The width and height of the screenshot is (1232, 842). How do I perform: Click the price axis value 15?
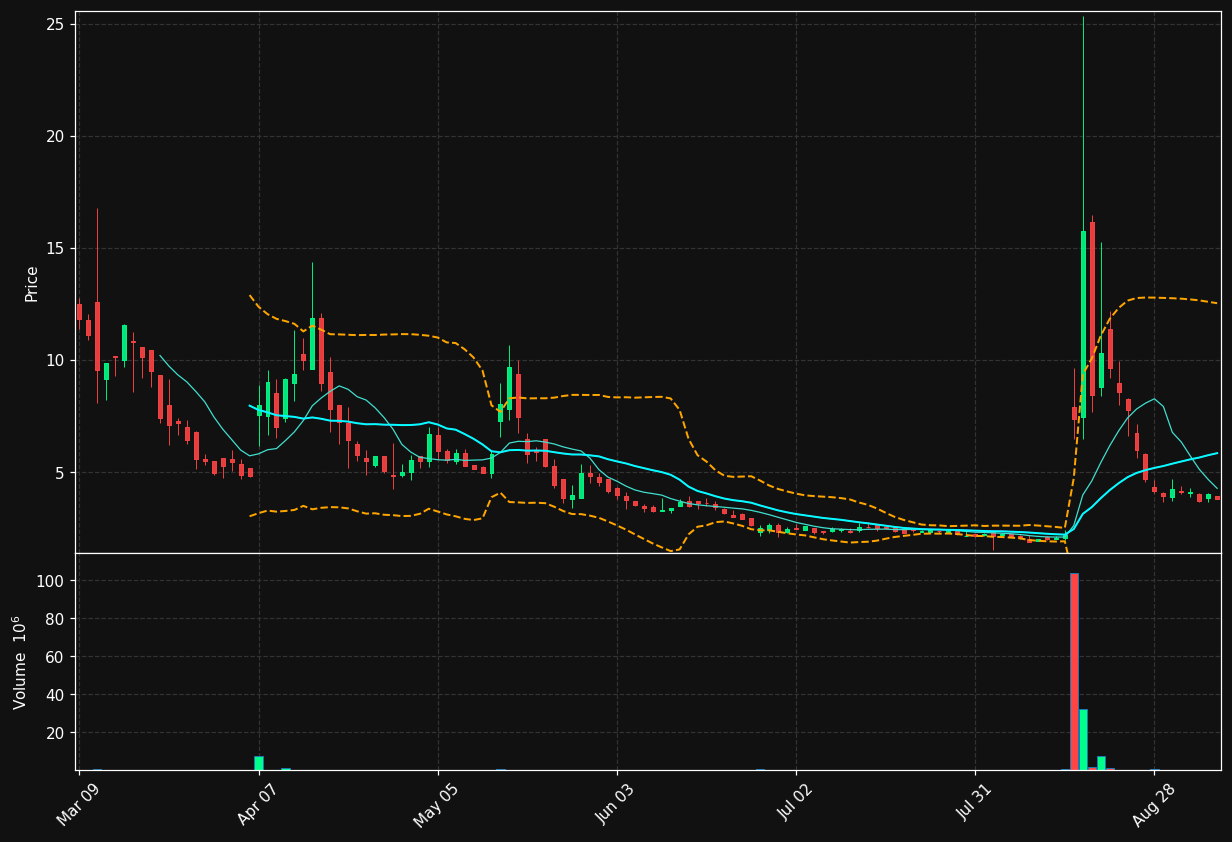[x=56, y=248]
